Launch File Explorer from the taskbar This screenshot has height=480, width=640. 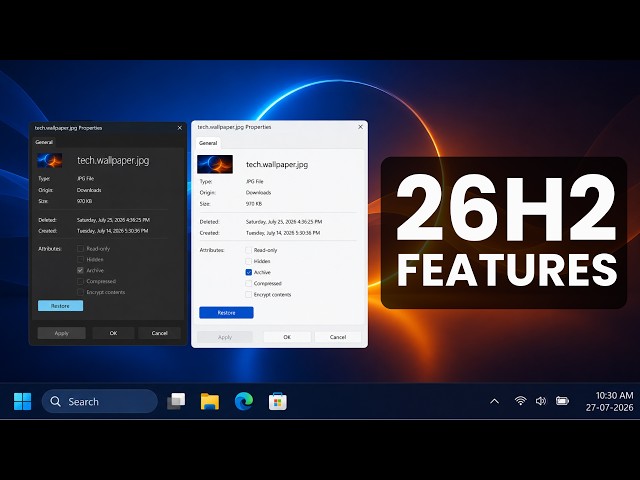tap(210, 401)
